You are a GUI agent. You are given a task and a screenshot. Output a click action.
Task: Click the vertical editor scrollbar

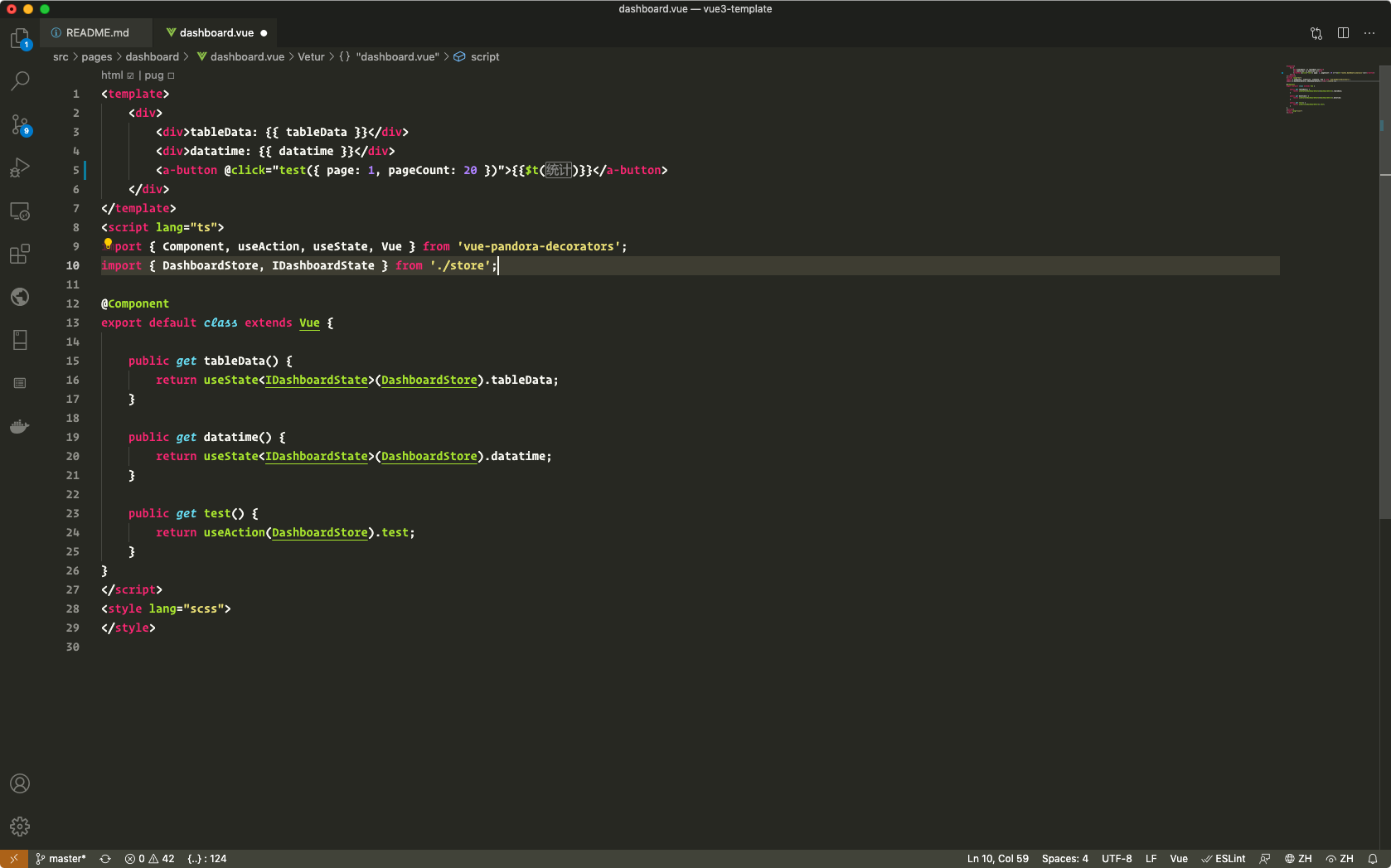point(1384,293)
